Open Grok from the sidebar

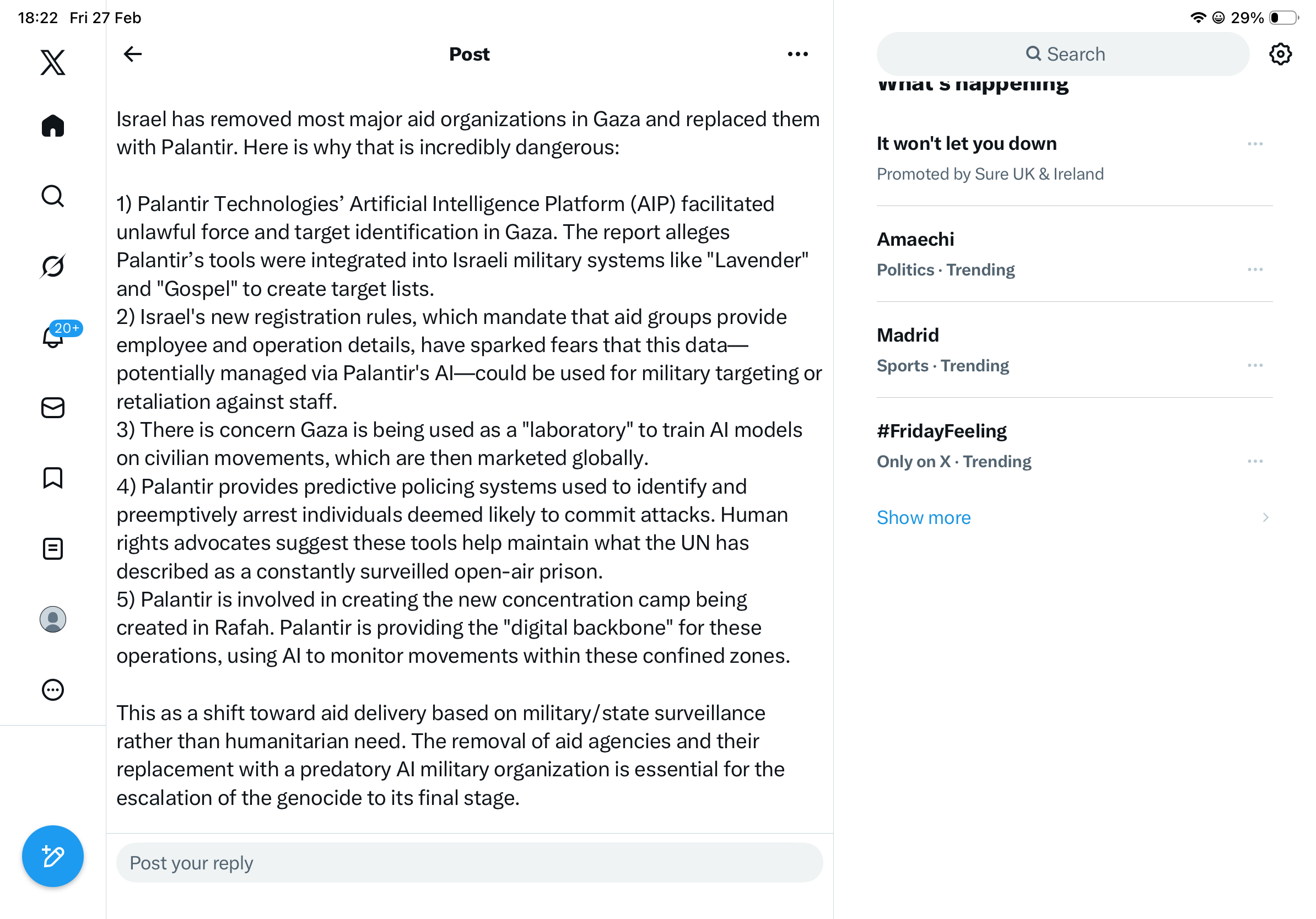point(53,266)
